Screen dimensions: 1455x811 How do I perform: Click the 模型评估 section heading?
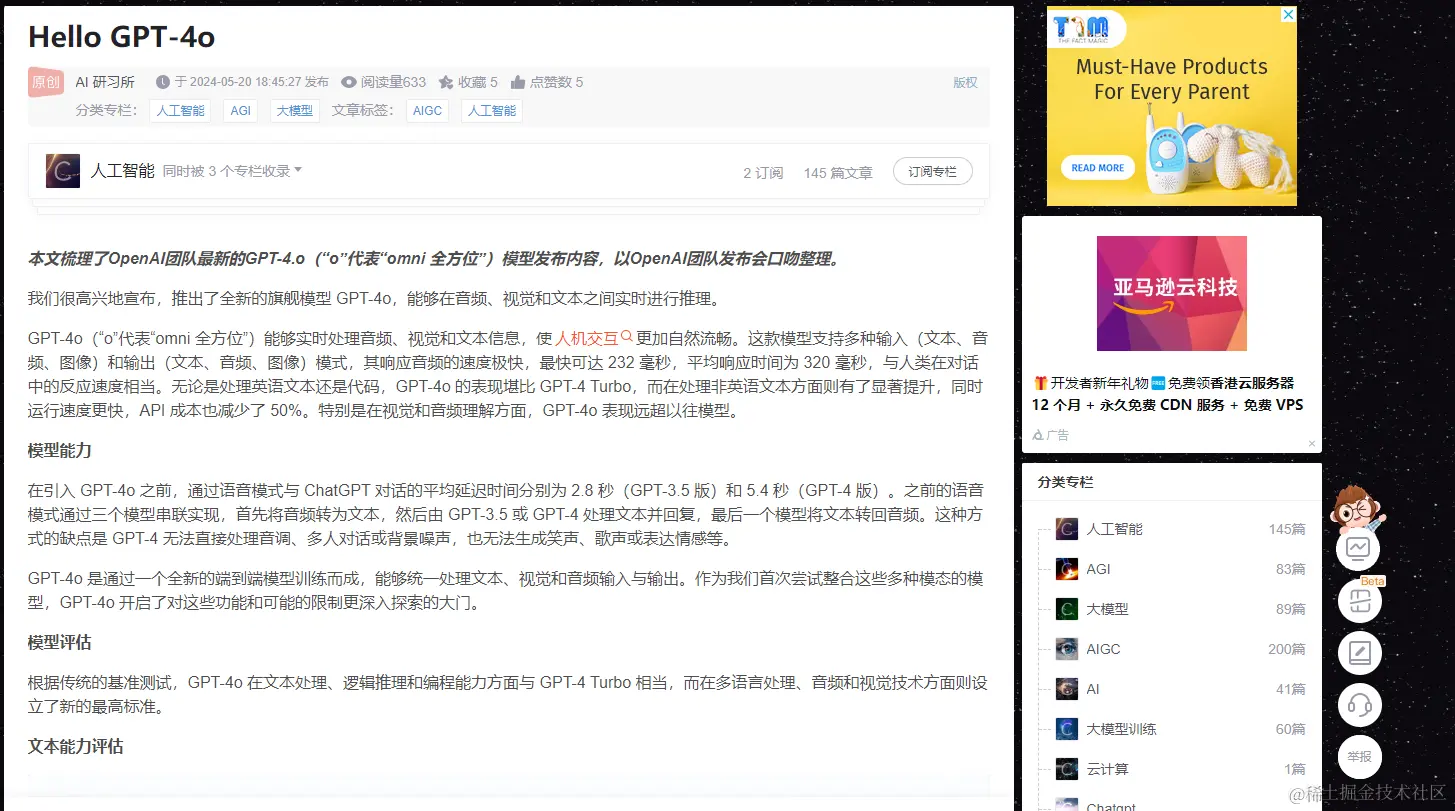tap(60, 643)
